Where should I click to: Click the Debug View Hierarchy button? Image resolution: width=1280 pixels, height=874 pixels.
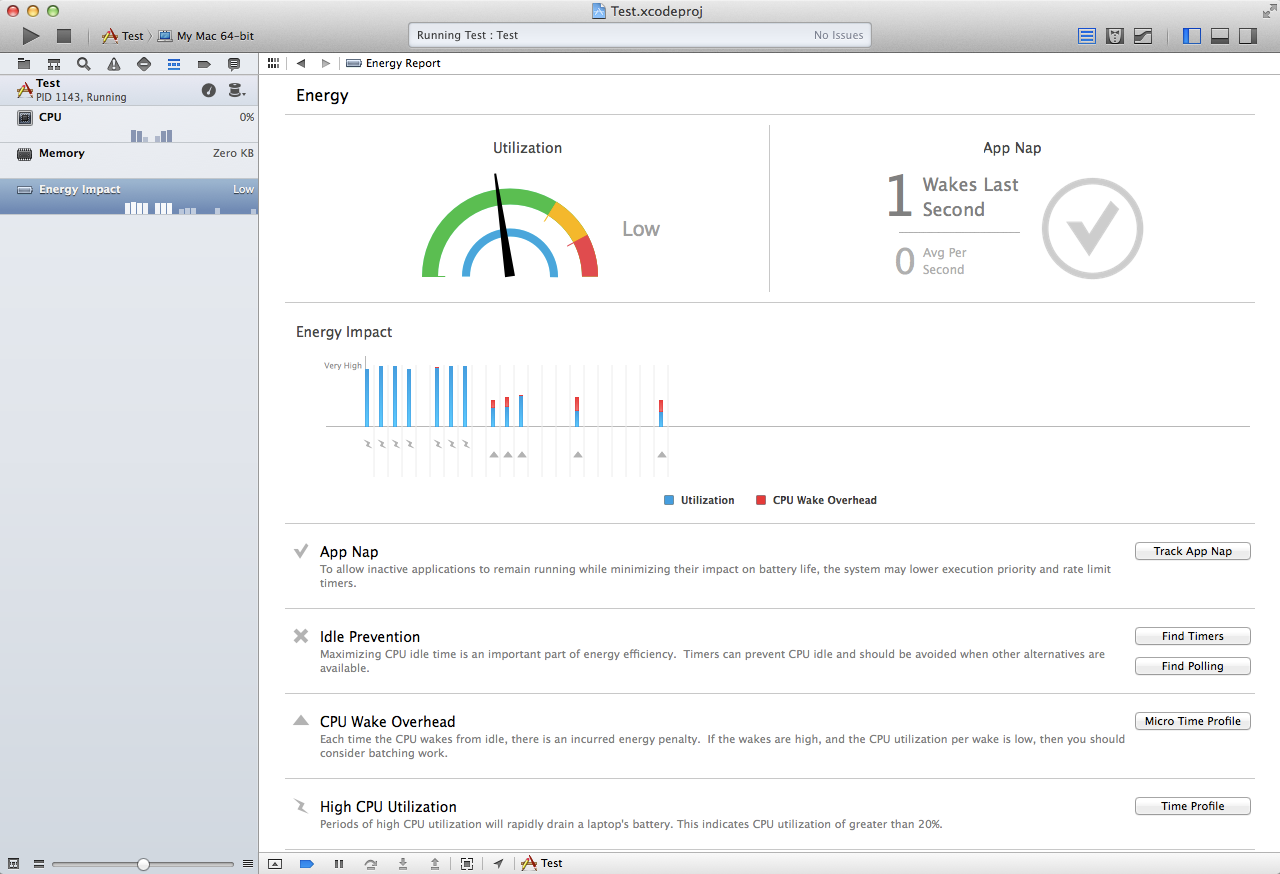[x=467, y=863]
